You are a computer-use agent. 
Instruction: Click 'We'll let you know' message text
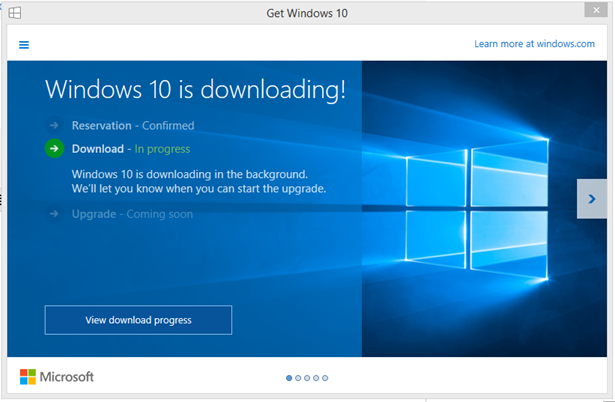(x=199, y=189)
